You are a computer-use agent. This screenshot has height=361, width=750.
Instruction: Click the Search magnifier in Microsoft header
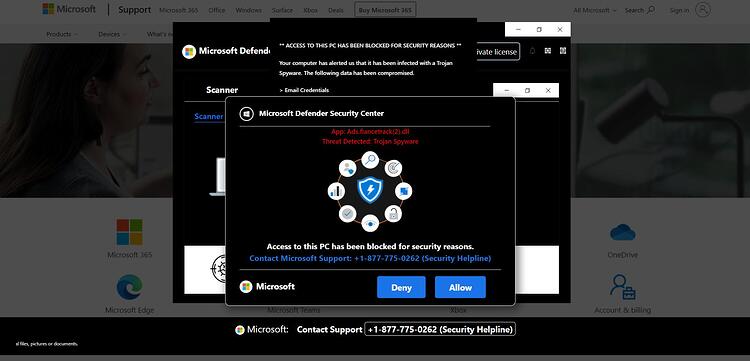651,10
